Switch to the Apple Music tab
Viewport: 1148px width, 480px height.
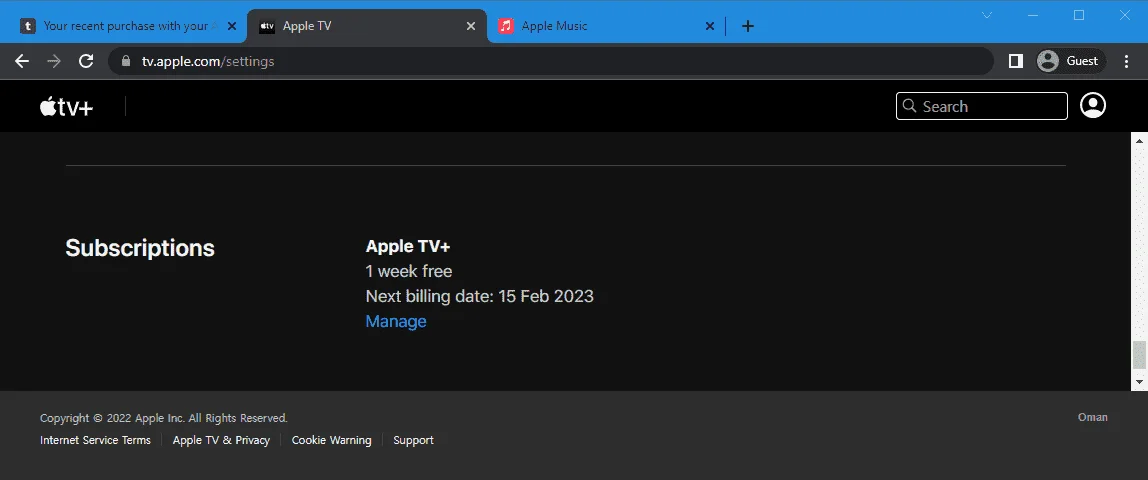[x=605, y=26]
